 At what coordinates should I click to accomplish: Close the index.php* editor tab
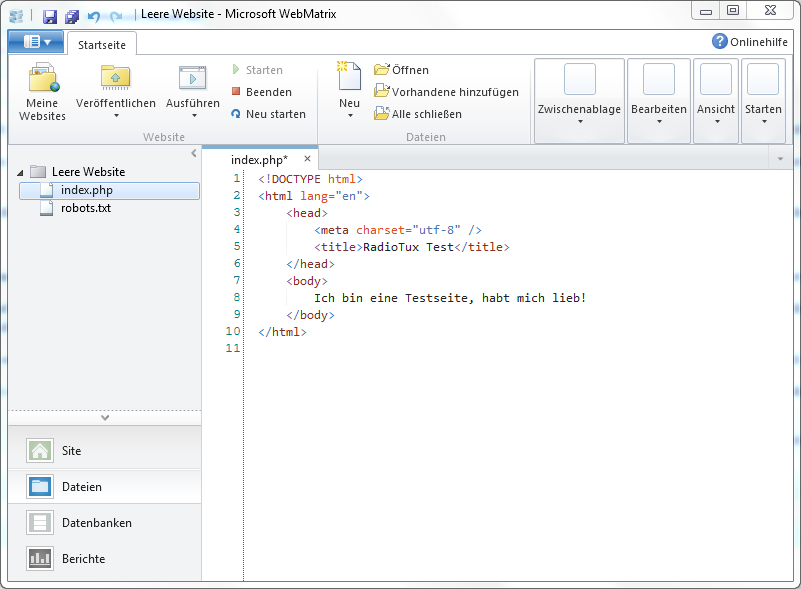307,158
